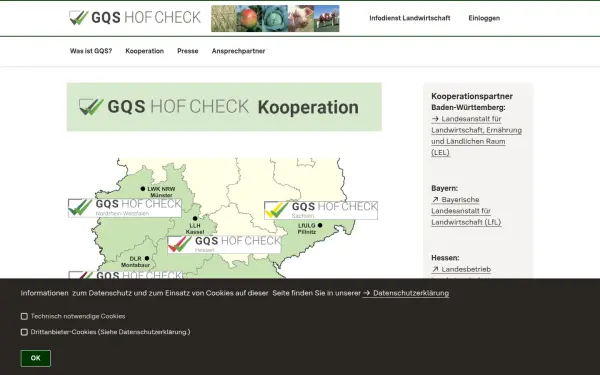This screenshot has width=600, height=375.
Task: Toggle 'Technisch notwendige Cookies' checkbox
Action: (24, 316)
